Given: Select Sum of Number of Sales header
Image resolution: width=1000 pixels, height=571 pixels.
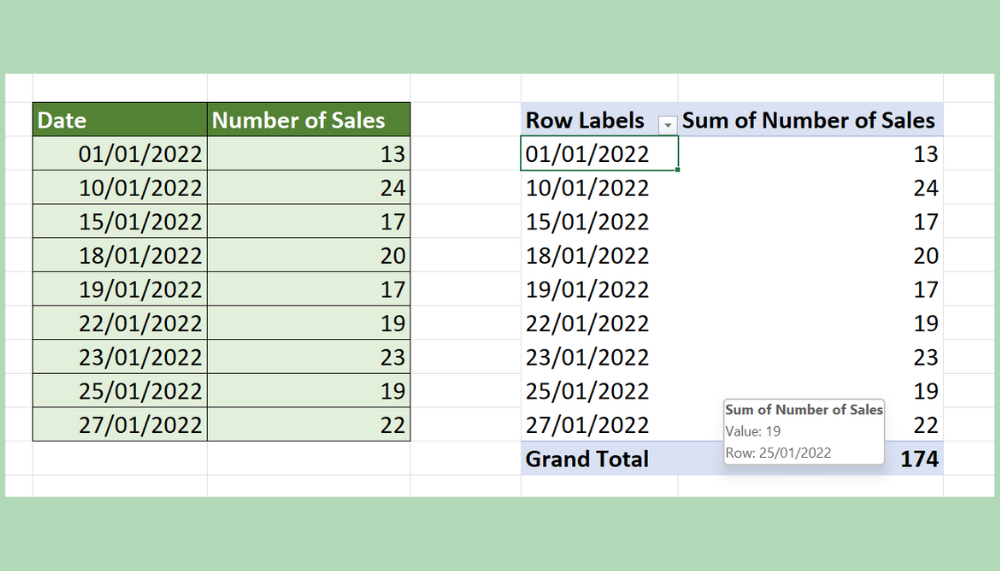Looking at the screenshot, I should click(809, 121).
